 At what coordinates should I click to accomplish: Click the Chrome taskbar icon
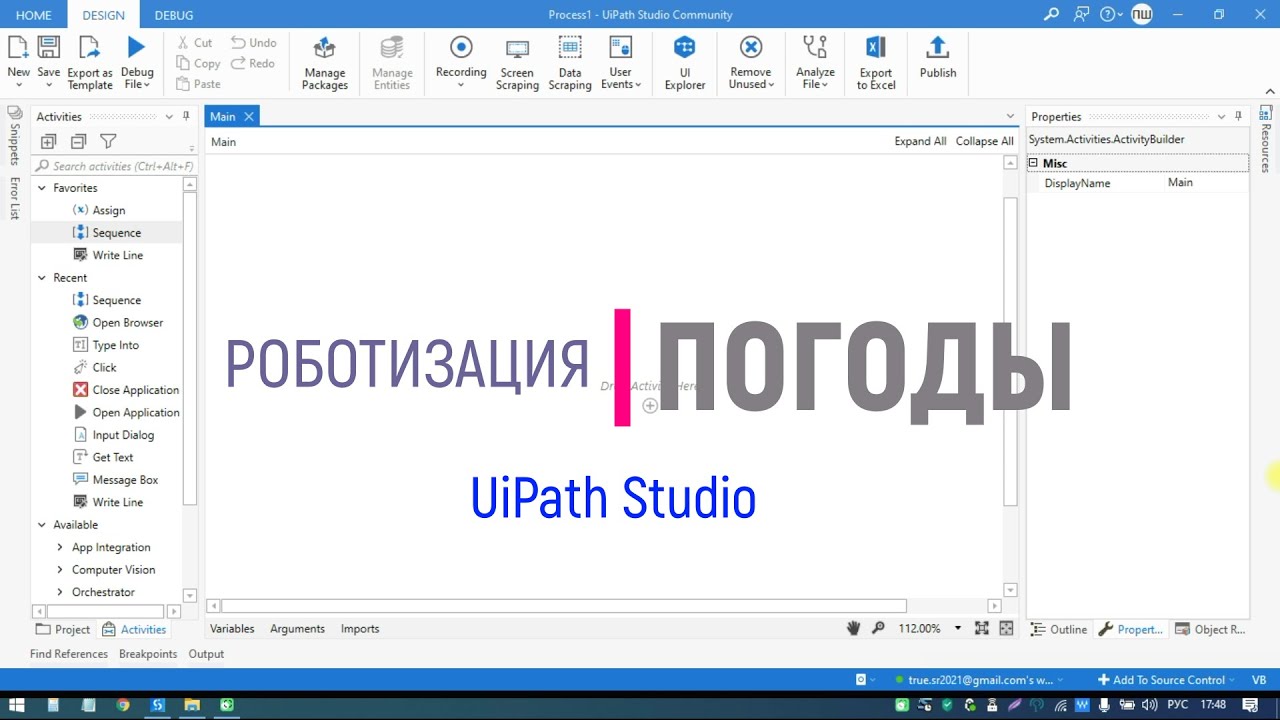tap(122, 705)
